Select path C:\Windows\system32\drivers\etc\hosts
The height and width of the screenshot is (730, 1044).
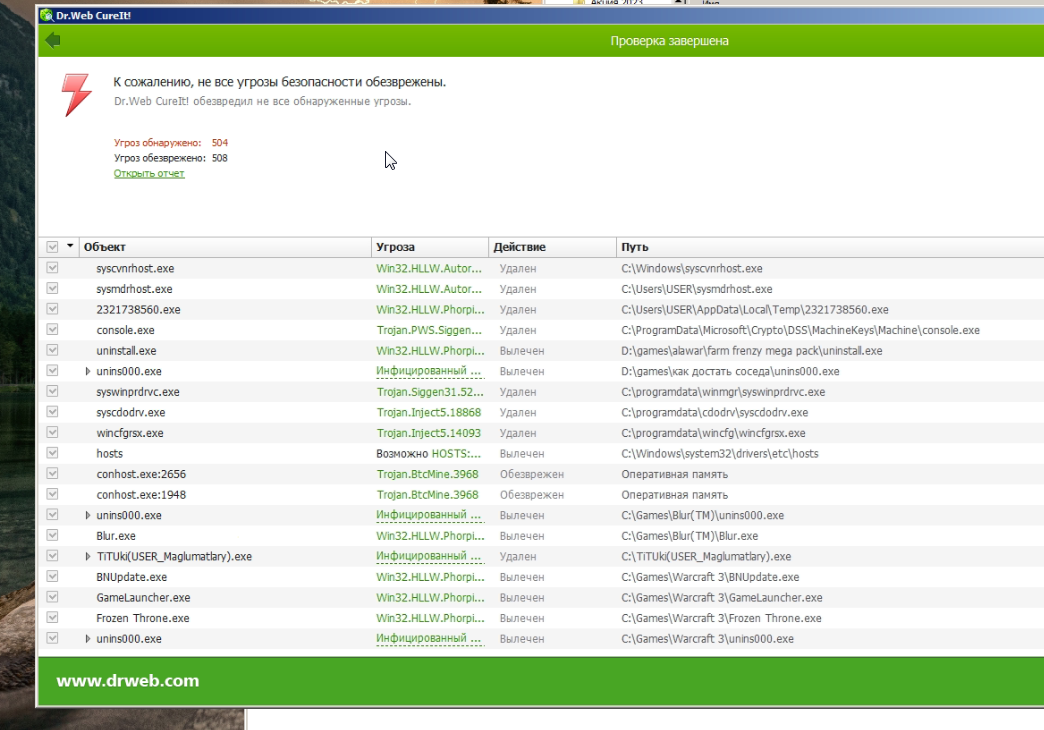point(720,454)
